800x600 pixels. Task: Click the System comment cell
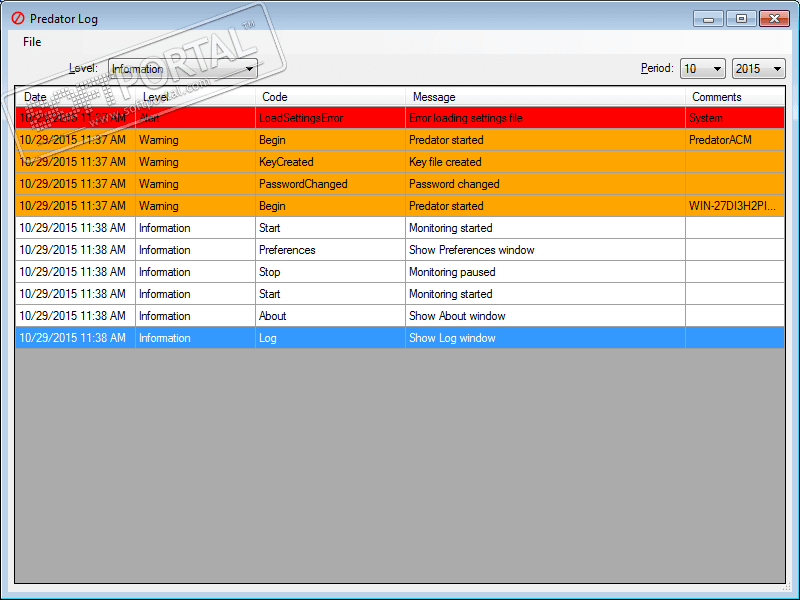click(x=735, y=118)
